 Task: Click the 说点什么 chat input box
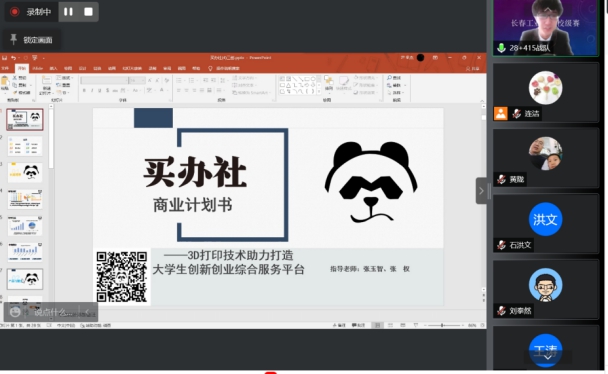[53, 312]
